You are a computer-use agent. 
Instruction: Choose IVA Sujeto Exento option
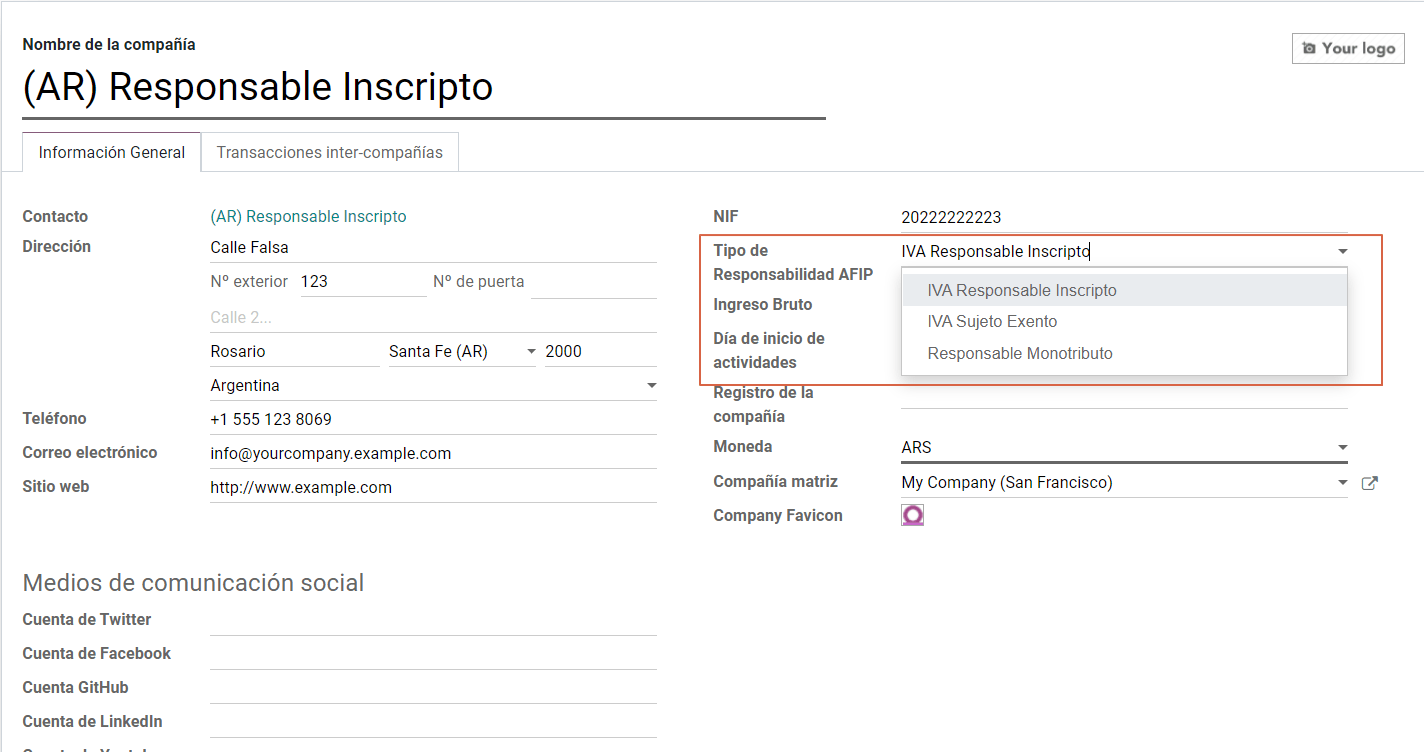[992, 322]
